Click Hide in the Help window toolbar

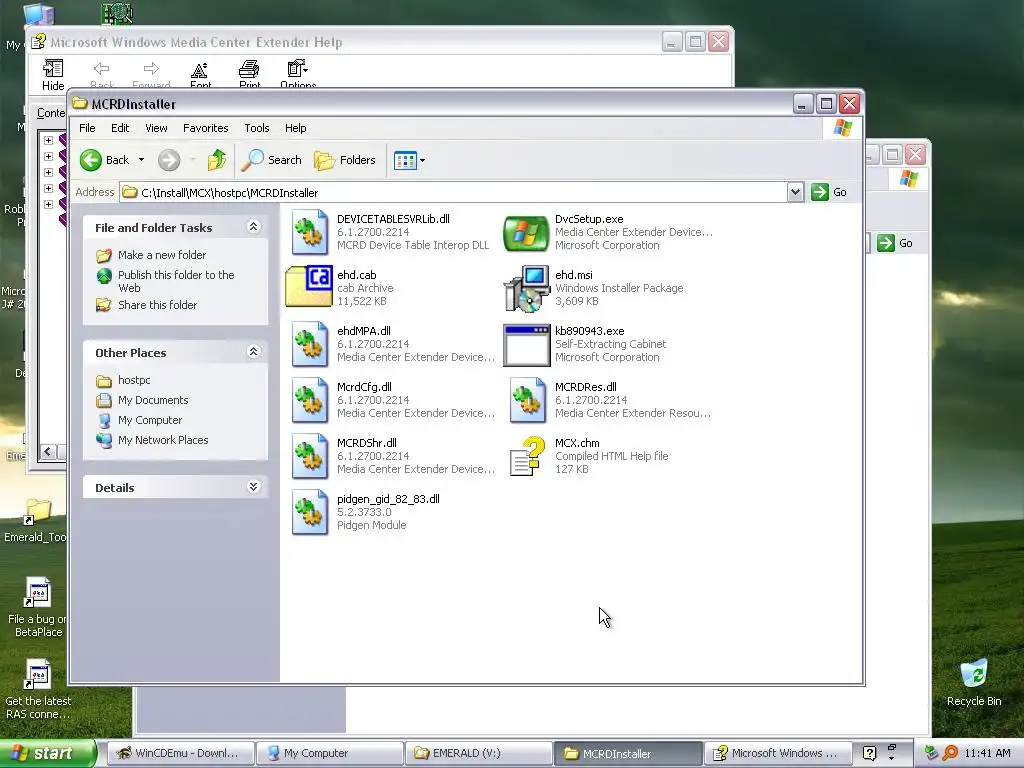click(x=53, y=75)
